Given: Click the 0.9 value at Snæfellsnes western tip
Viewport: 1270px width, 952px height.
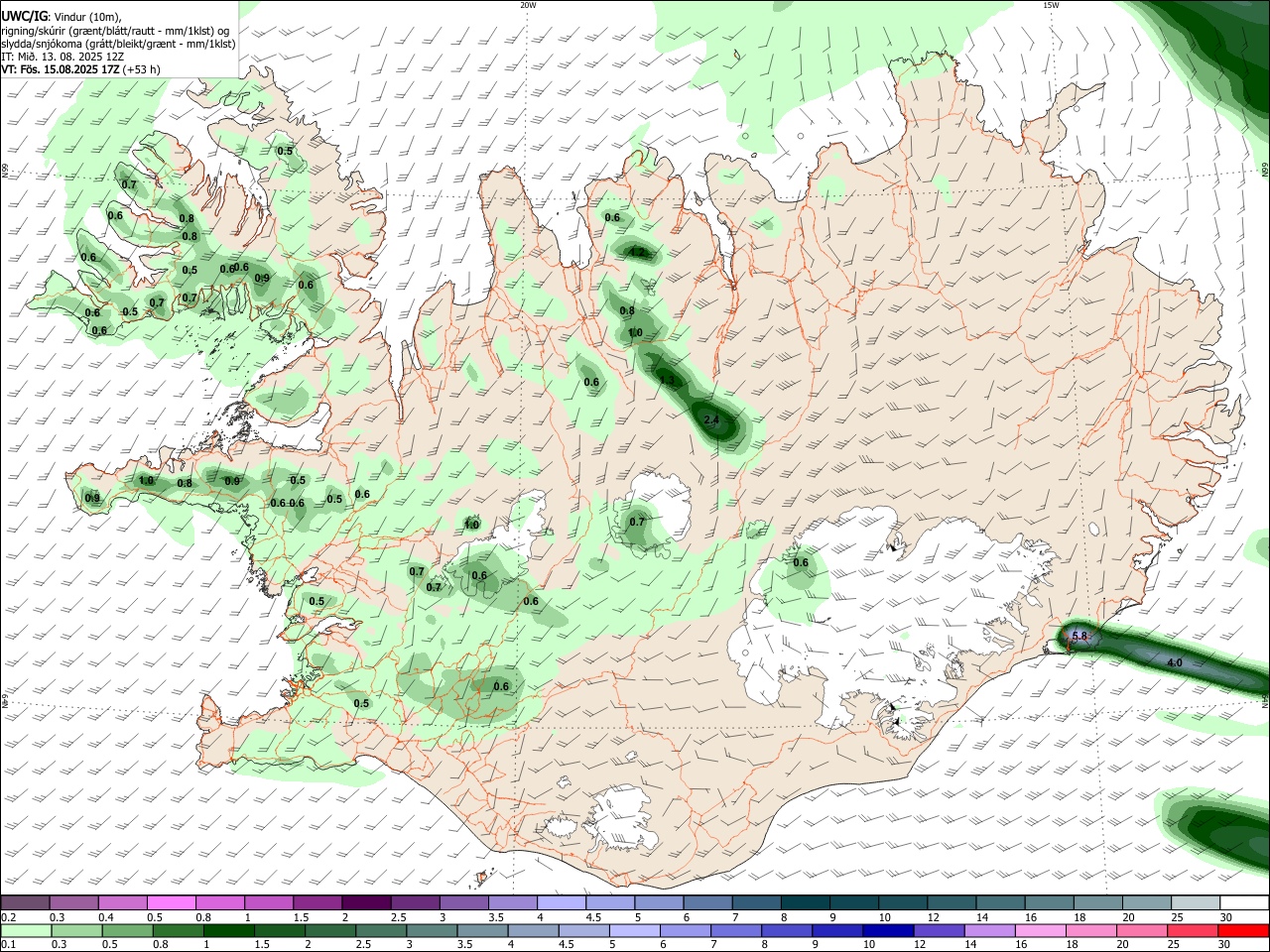Looking at the screenshot, I should tap(92, 498).
